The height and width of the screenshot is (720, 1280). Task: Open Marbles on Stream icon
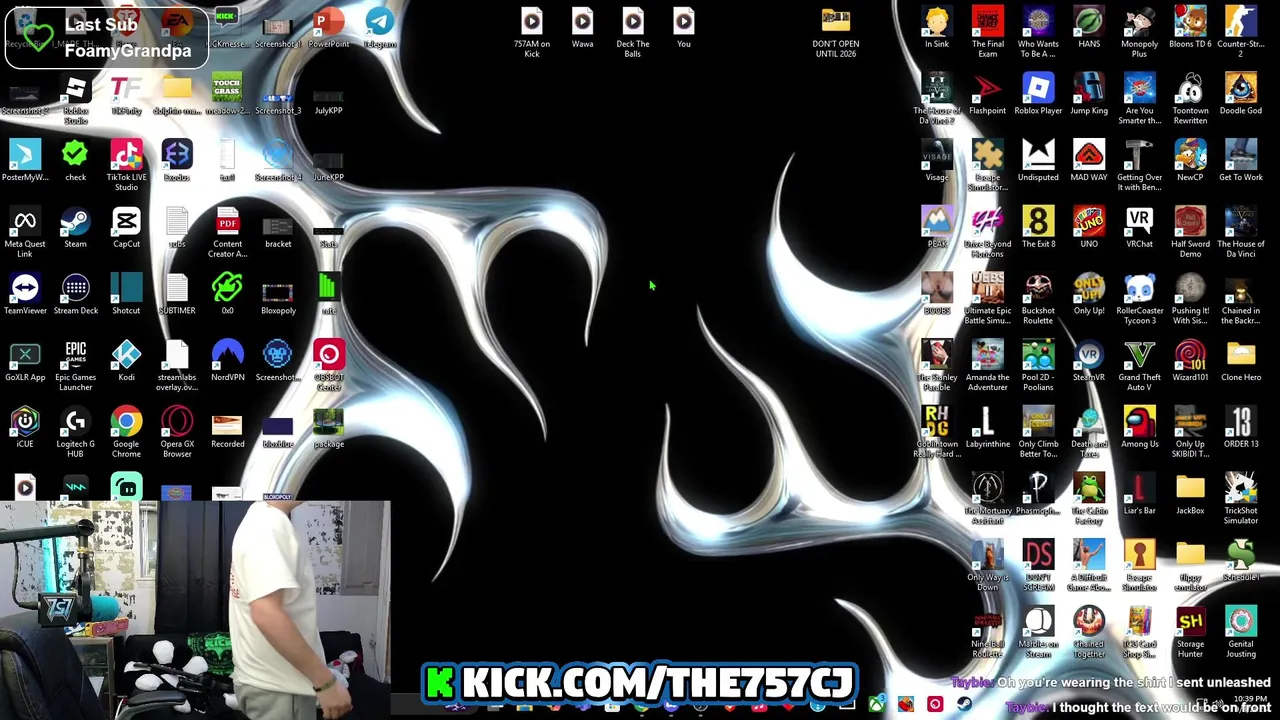[1038, 633]
